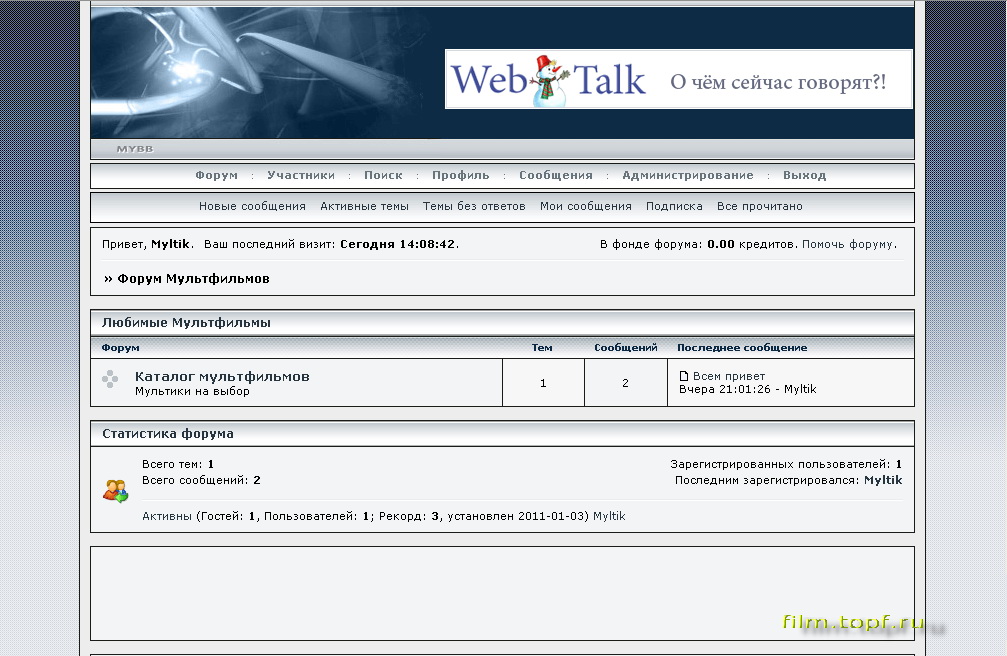Open newest registered user Myltik in statistics
This screenshot has height=656, width=1007.
click(x=883, y=480)
